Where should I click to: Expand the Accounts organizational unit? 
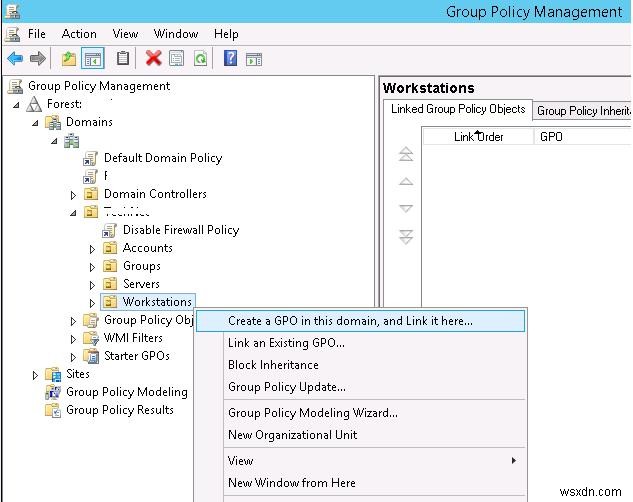click(x=92, y=249)
